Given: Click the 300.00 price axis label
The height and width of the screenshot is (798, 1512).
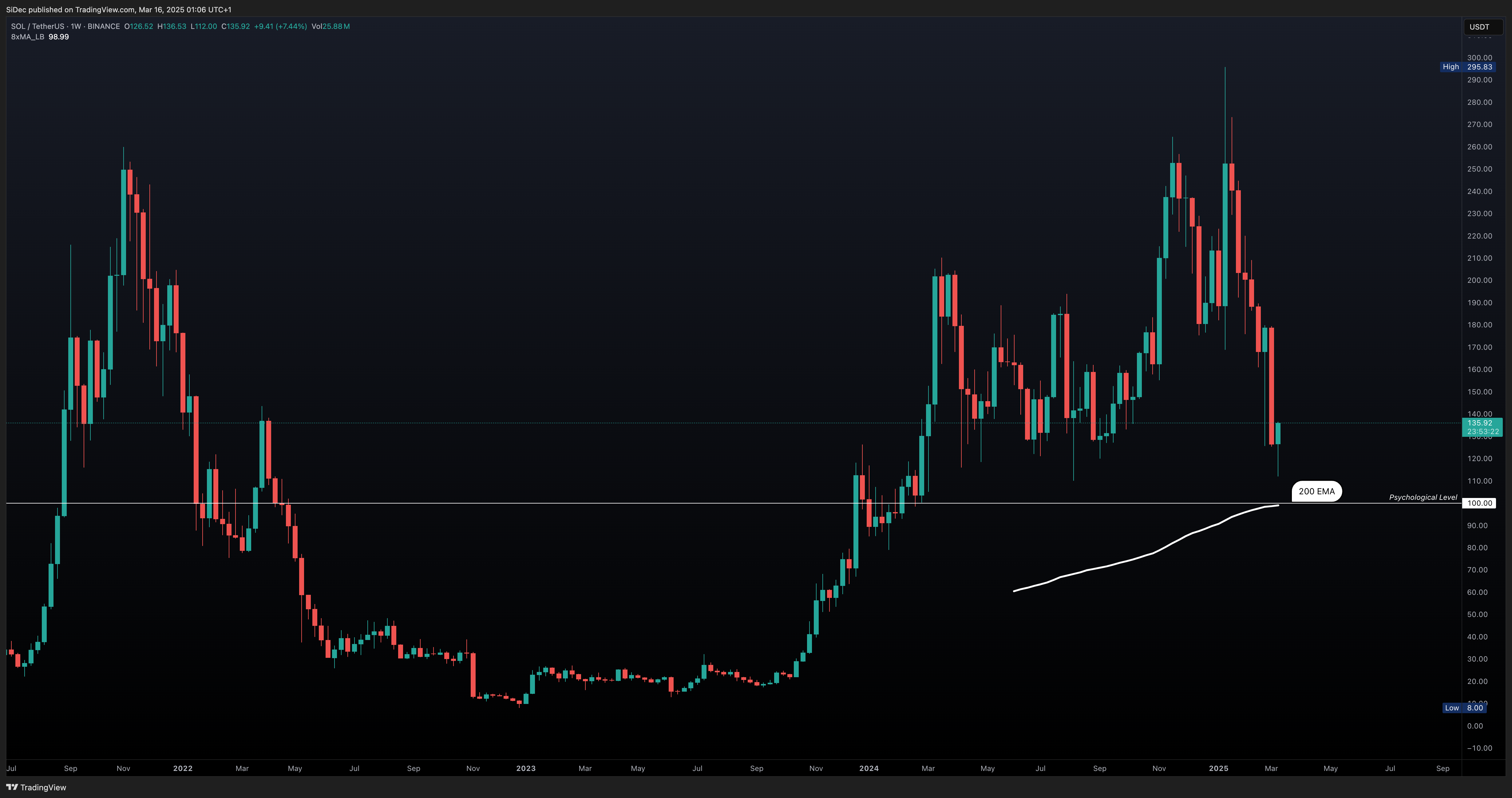Looking at the screenshot, I should (x=1479, y=57).
